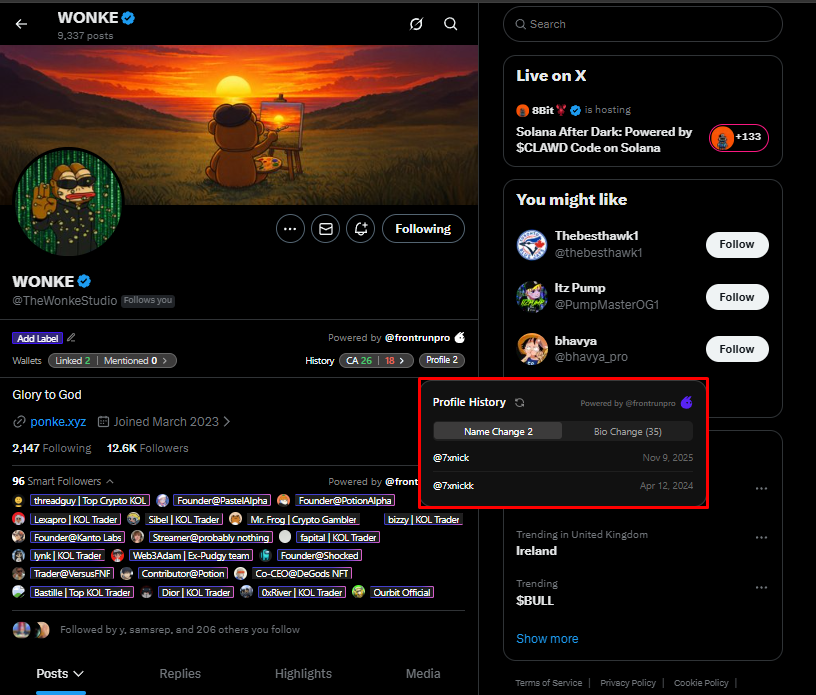Open more options for $BULL trend

coord(761,587)
